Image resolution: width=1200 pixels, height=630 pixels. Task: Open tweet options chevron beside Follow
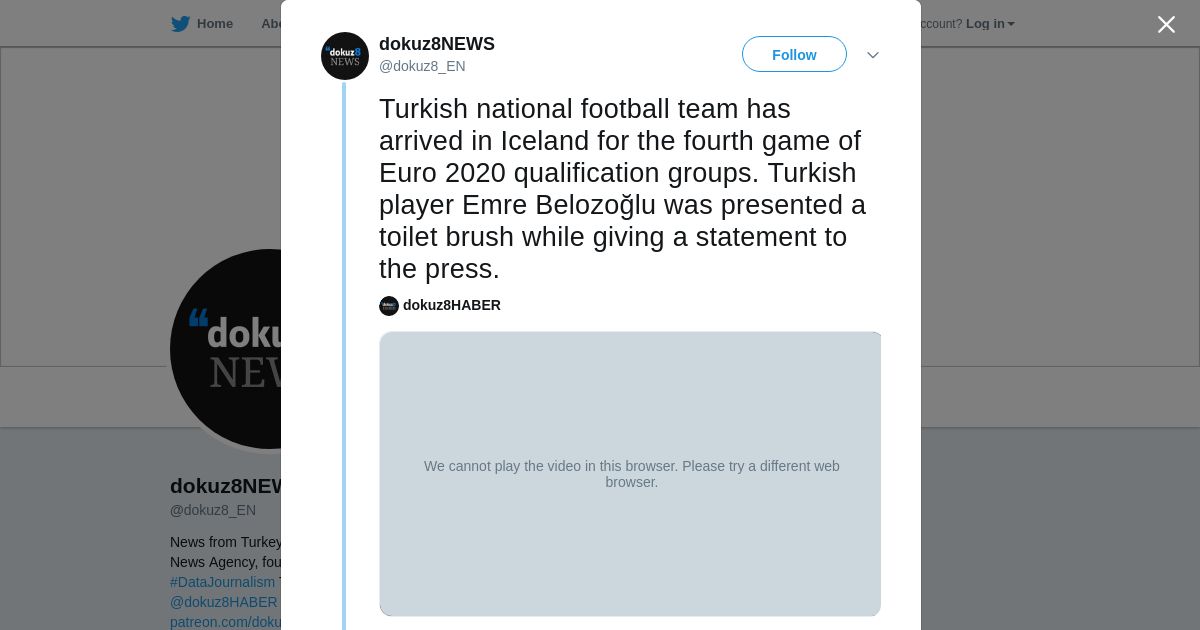point(873,55)
